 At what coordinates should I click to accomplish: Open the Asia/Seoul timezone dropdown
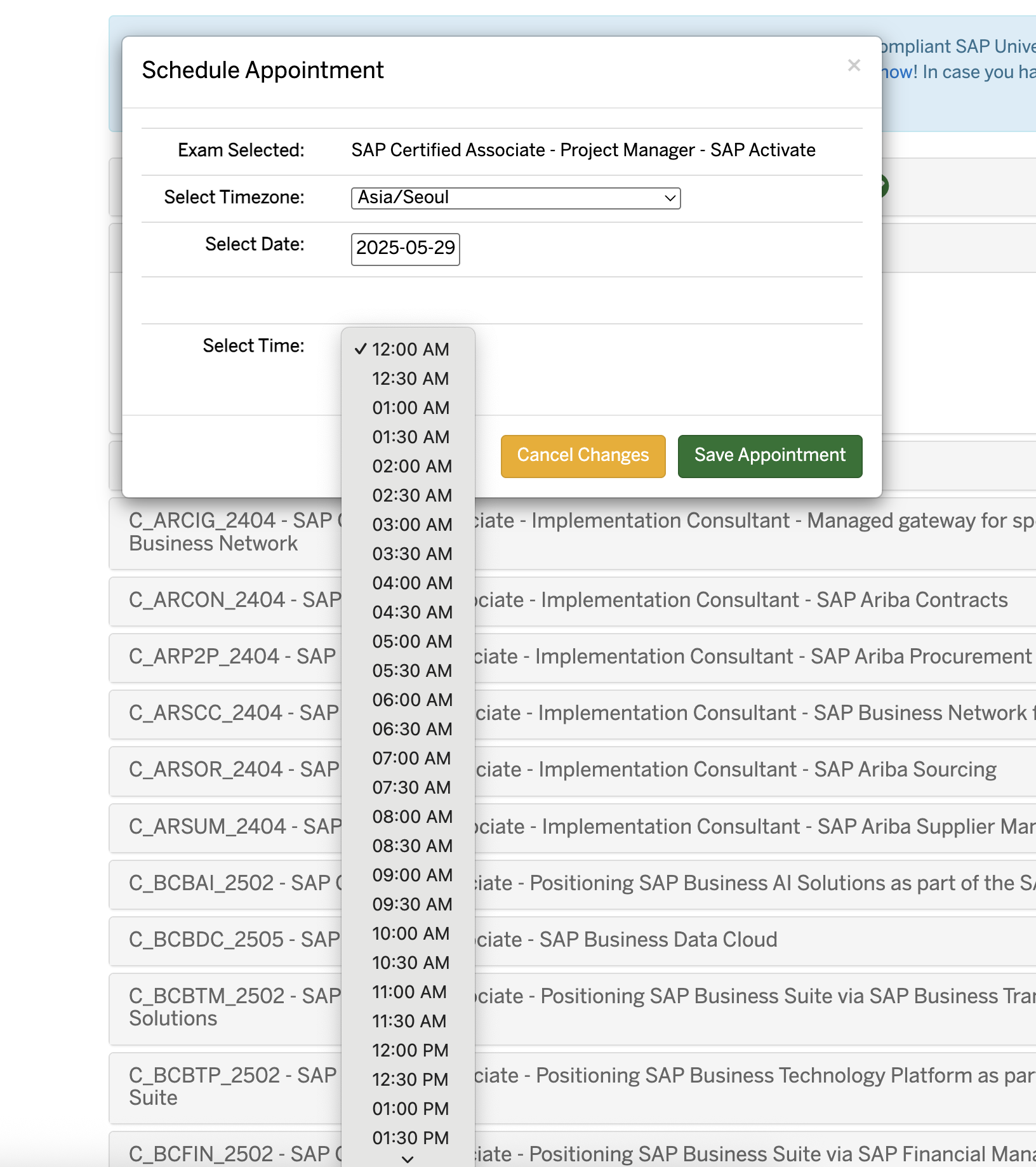tap(515, 197)
